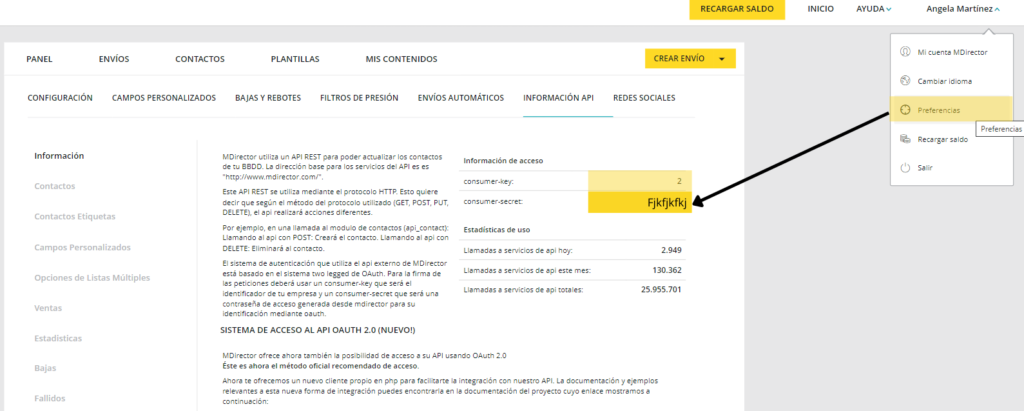
Task: Open the CREAR ENVÍO dropdown arrow
Action: (x=722, y=59)
